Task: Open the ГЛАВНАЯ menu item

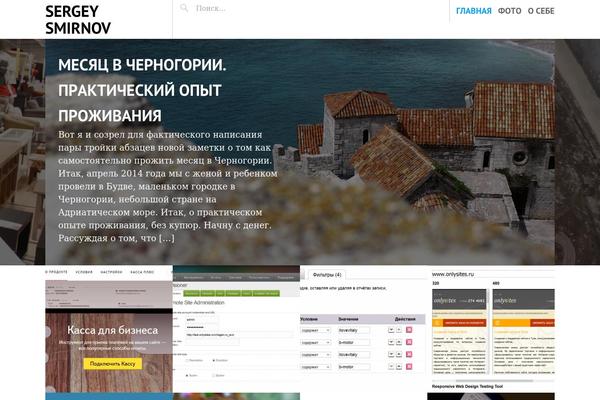Action: click(x=473, y=11)
